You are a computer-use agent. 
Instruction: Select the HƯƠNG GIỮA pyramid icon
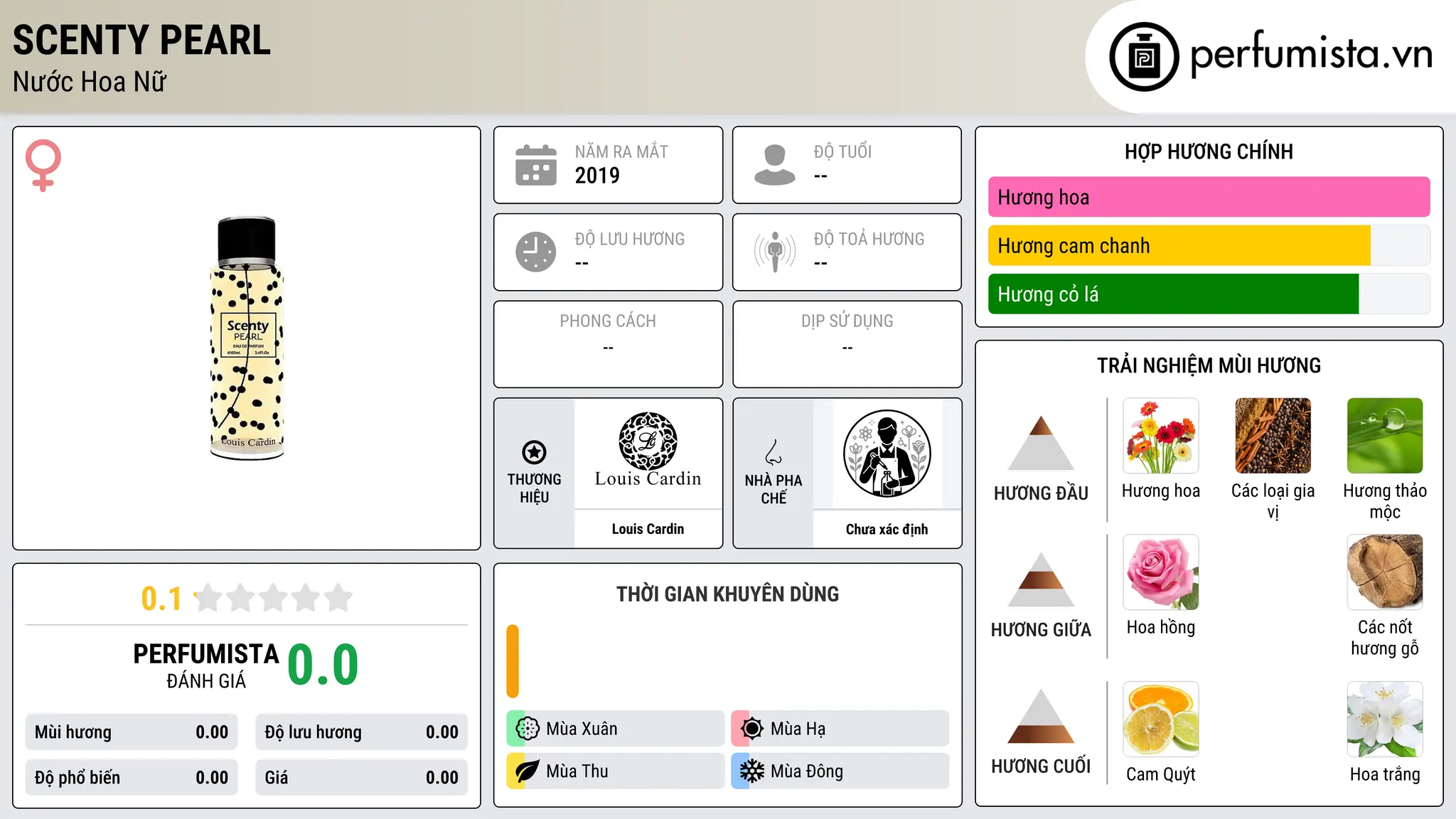[x=1041, y=579]
